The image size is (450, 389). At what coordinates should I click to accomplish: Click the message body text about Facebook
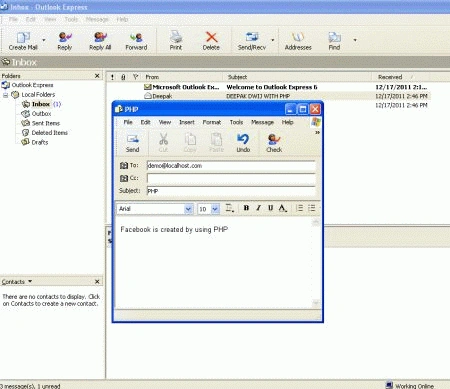click(174, 229)
